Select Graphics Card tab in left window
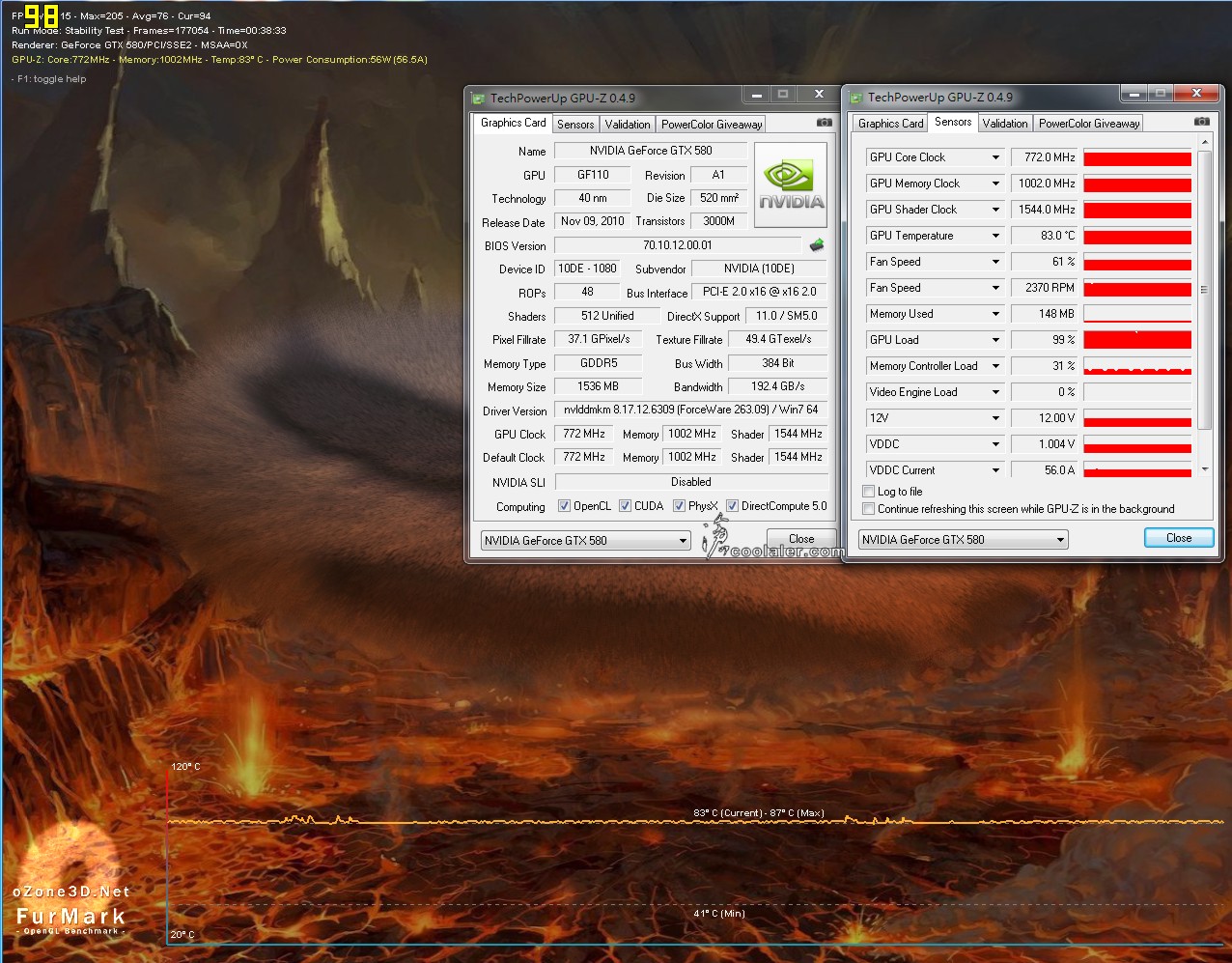Viewport: 1232px width, 963px height. tap(514, 123)
